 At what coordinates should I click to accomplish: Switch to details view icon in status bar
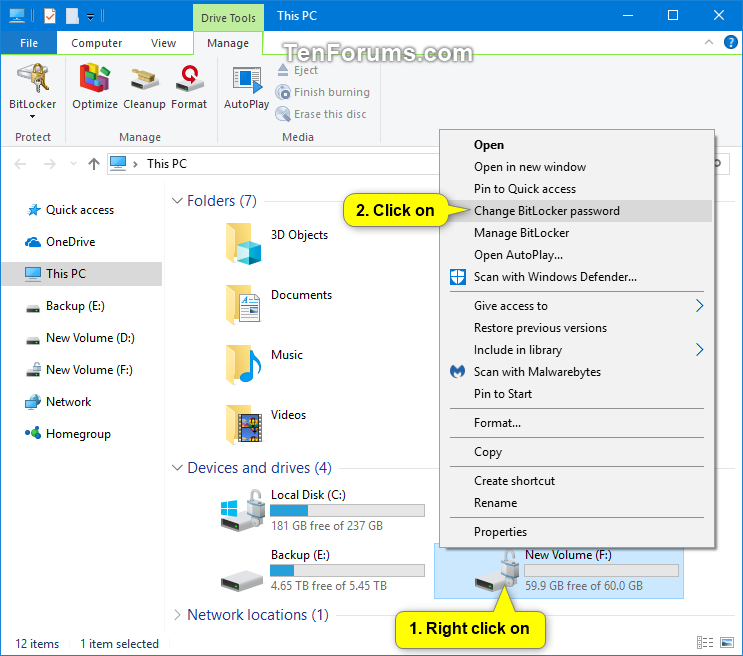pyautogui.click(x=705, y=643)
